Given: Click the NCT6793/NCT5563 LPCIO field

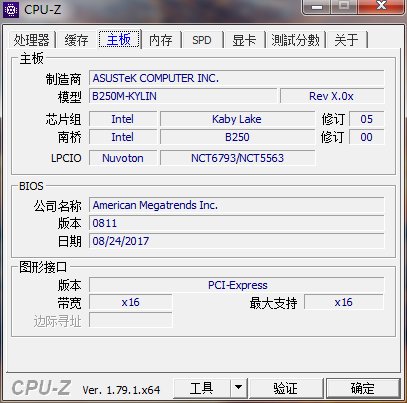Looking at the screenshot, I should pyautogui.click(x=237, y=158).
